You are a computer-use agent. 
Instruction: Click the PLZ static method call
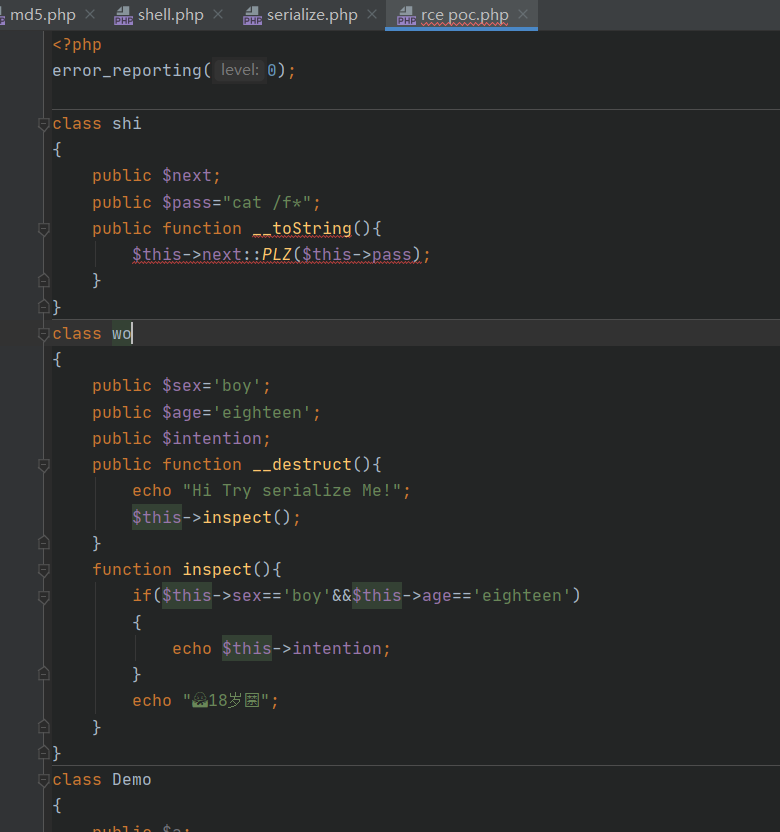tap(276, 255)
